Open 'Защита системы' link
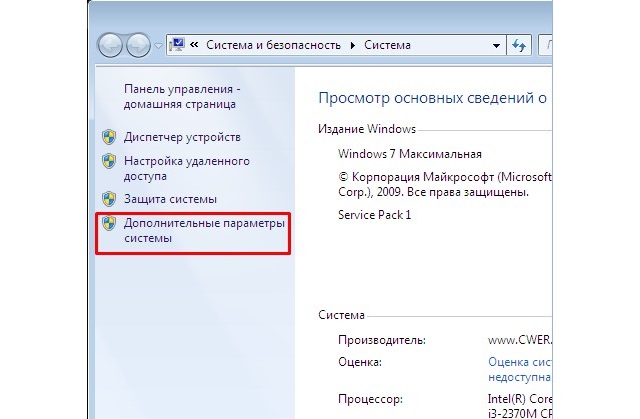Image resolution: width=640 pixels, height=419 pixels. click(x=170, y=199)
